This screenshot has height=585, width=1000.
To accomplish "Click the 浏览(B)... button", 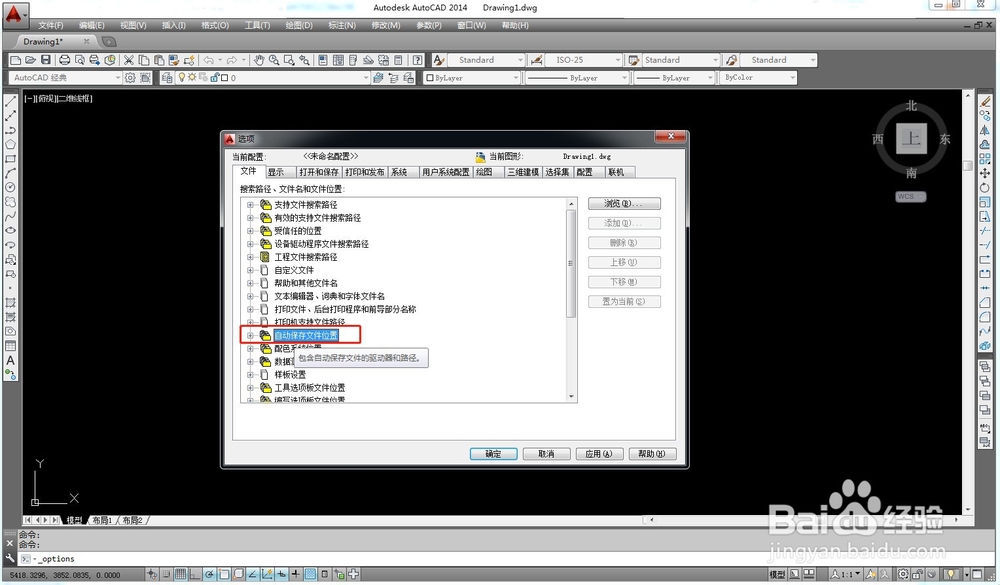I will coord(624,204).
